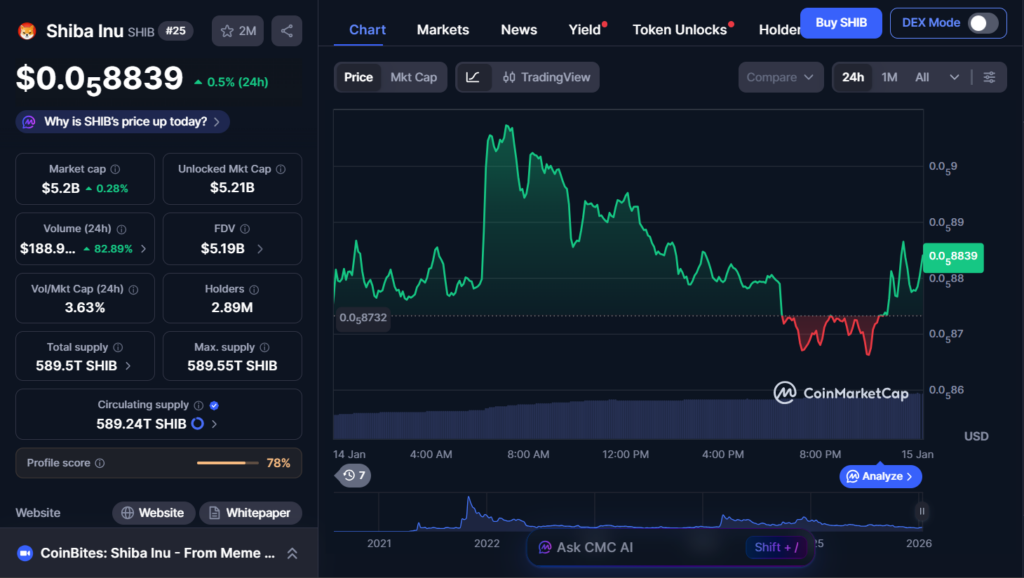Pause the timeline range icon
1024x578 pixels.
click(921, 511)
